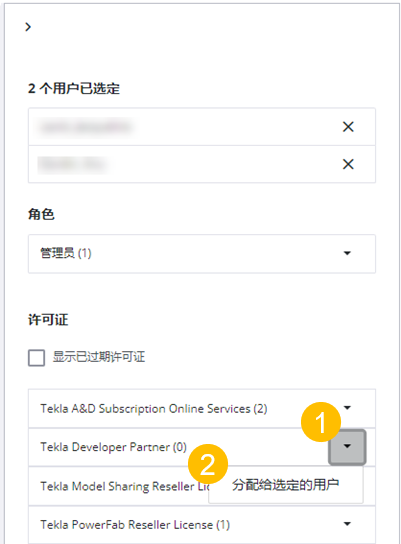The height and width of the screenshot is (544, 401).
Task: Click the yellow number 2 step marker
Action: (x=208, y=464)
